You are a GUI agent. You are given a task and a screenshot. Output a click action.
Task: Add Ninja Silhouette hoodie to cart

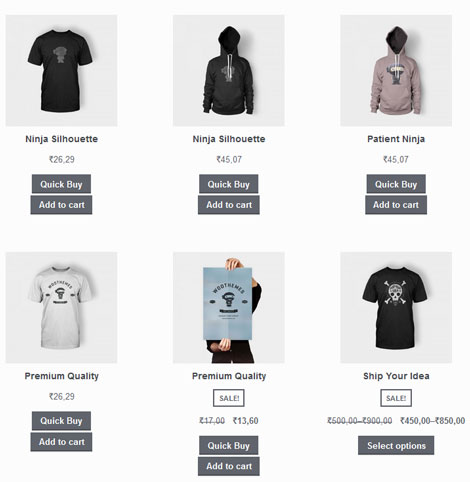pos(229,205)
